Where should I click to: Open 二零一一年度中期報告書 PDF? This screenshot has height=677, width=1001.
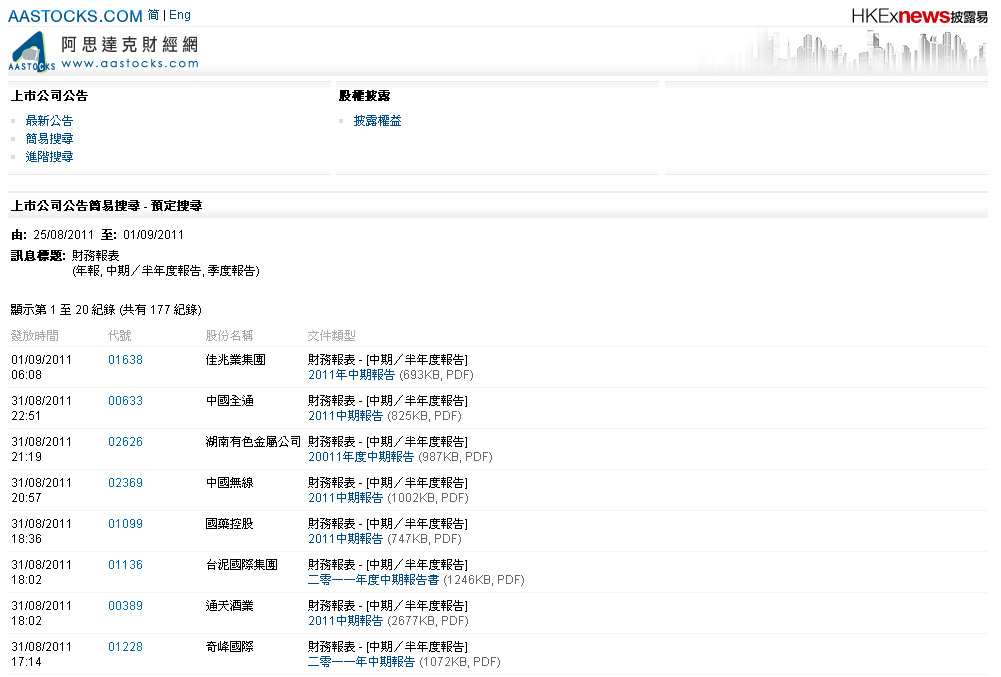point(373,580)
